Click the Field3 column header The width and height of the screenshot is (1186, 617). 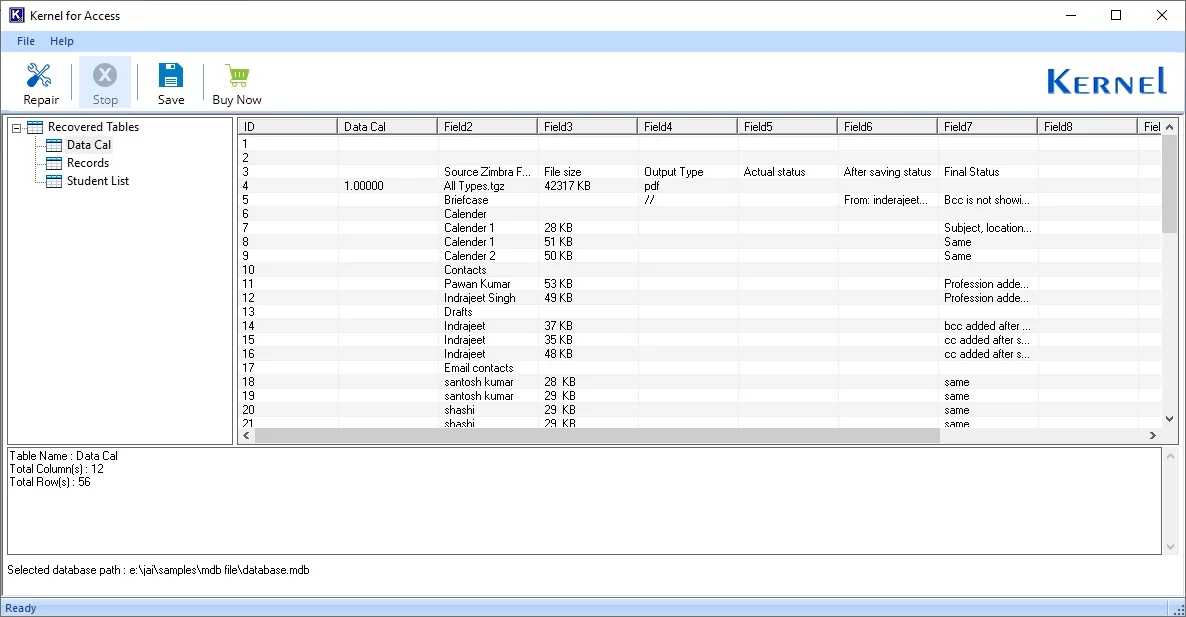coord(586,125)
